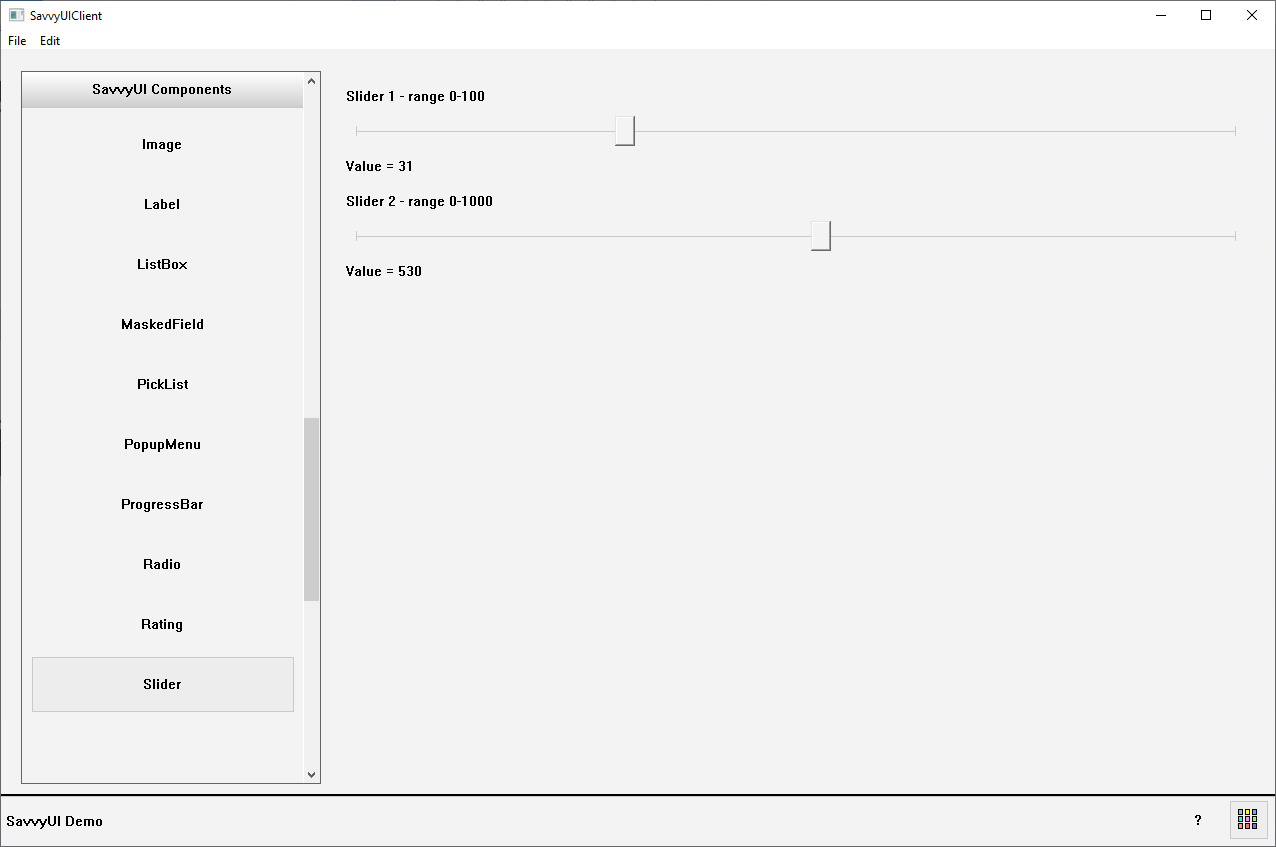Open the MaskedField component demo
Viewport: 1276px width, 847px height.
pos(162,325)
